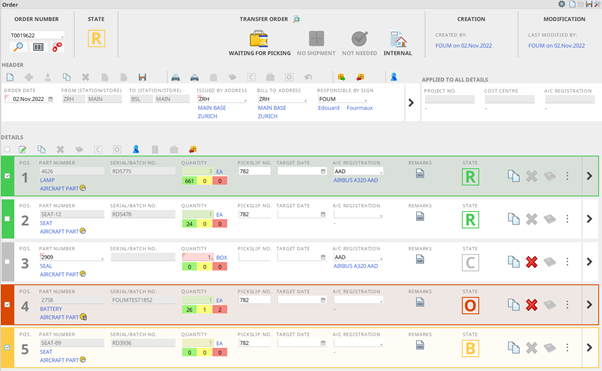Delete position 4 BATTERY with red X

pyautogui.click(x=531, y=305)
